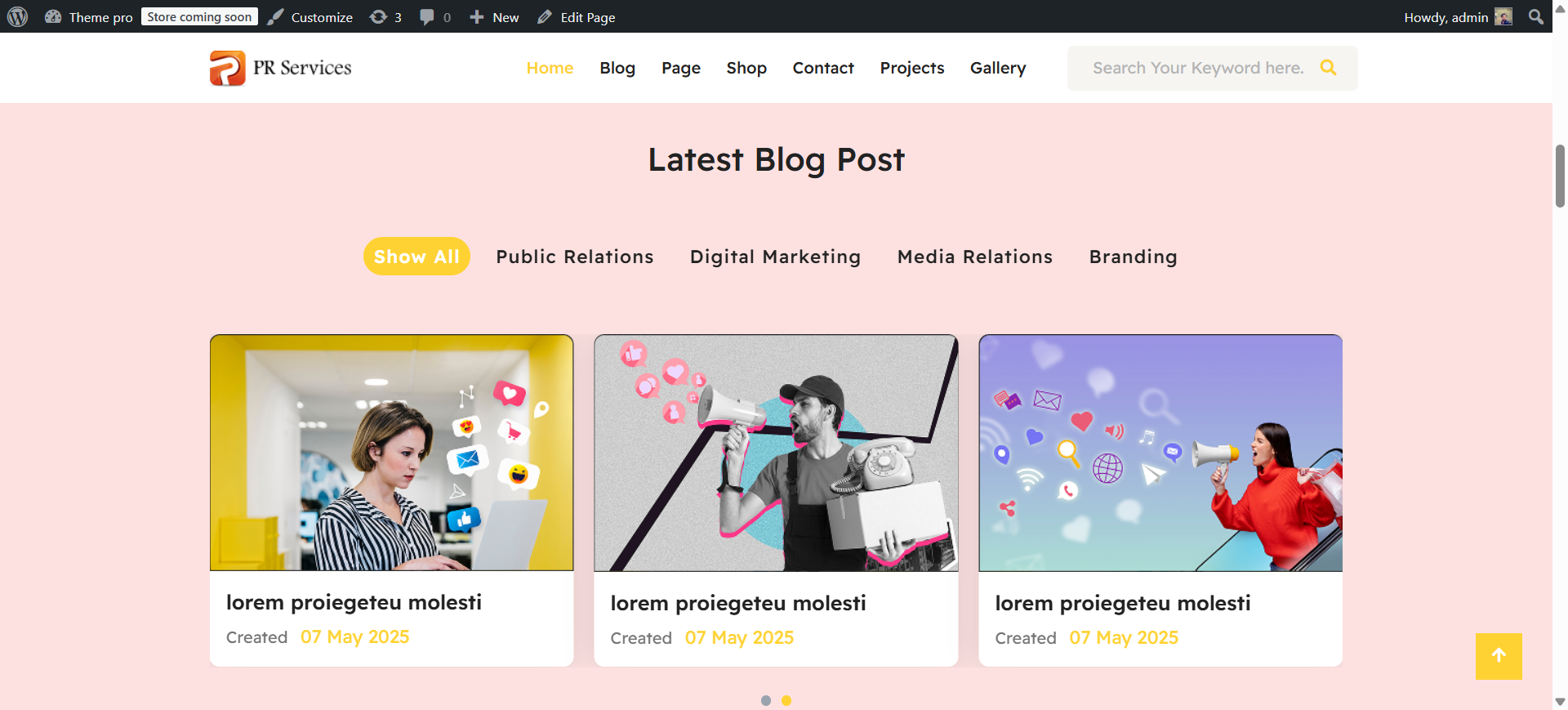Click the Search Your Keyword field
1568x710 pixels.
pos(1197,68)
